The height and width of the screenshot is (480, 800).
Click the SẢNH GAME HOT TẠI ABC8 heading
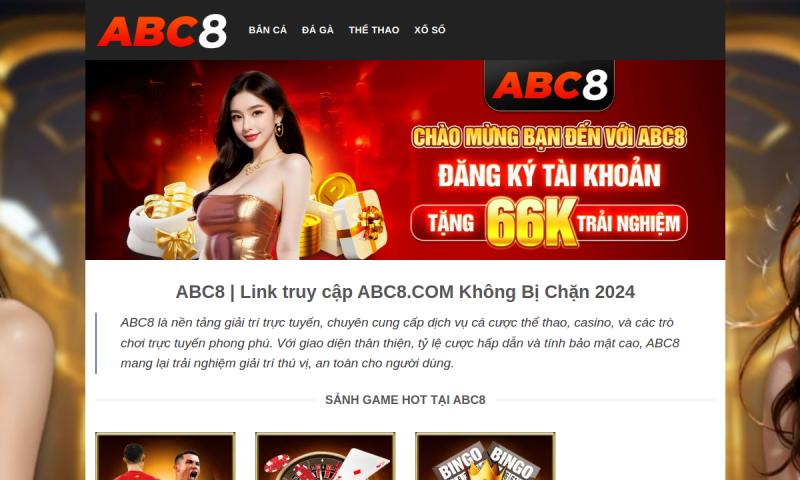[x=405, y=400]
